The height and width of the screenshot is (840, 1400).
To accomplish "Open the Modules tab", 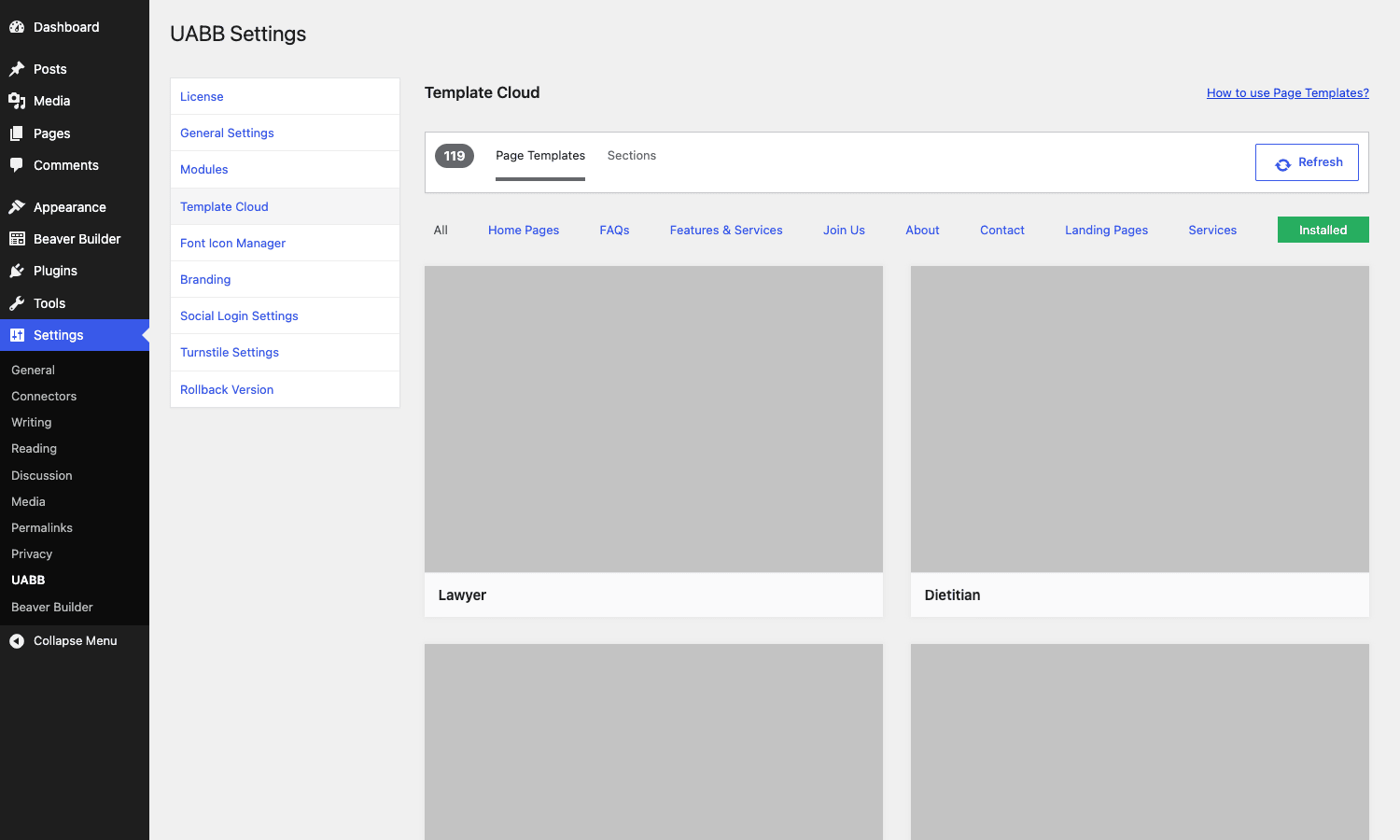I will point(285,169).
